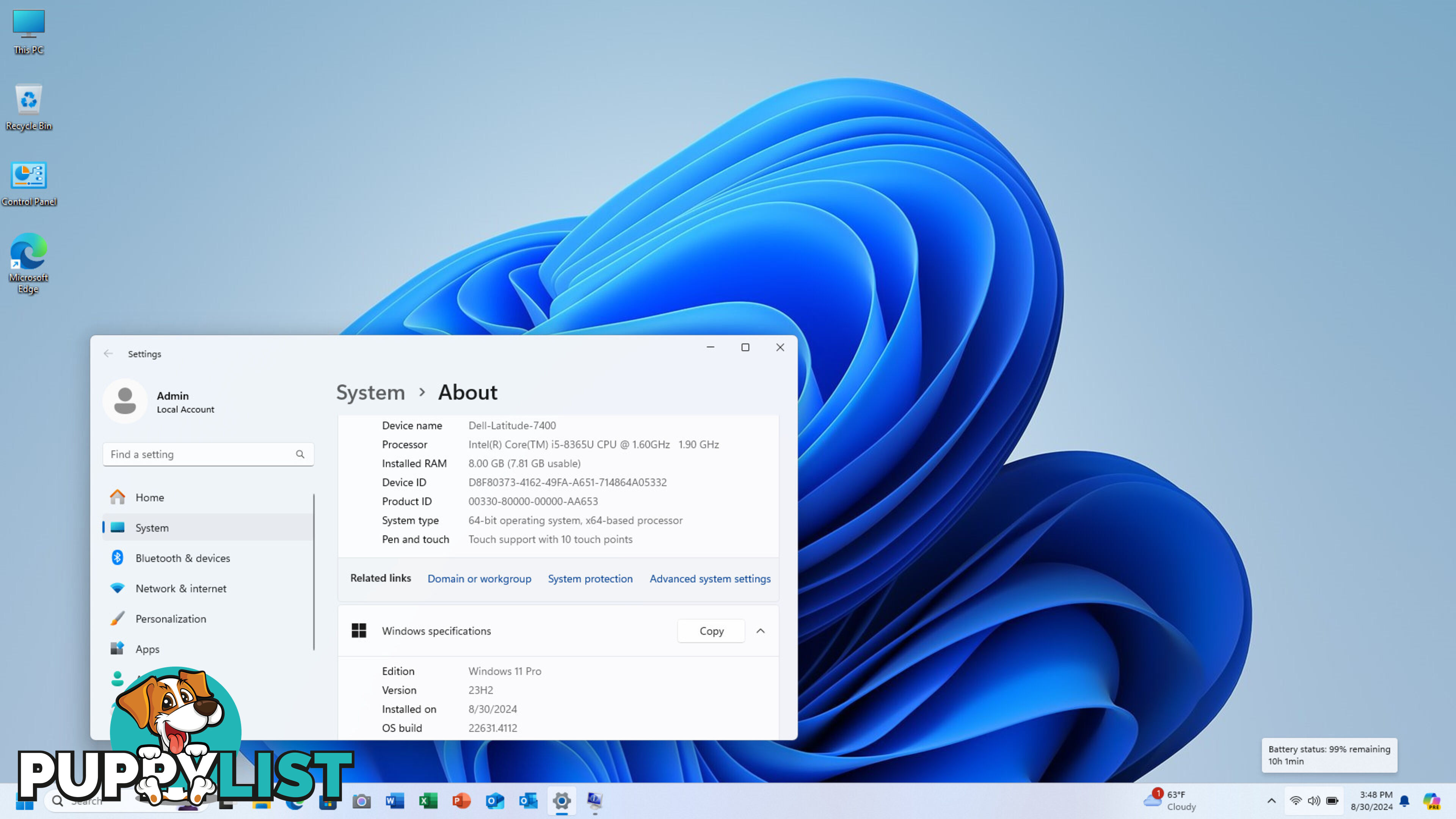The height and width of the screenshot is (819, 1456).
Task: Click the Settings gear taskbar icon
Action: (561, 801)
